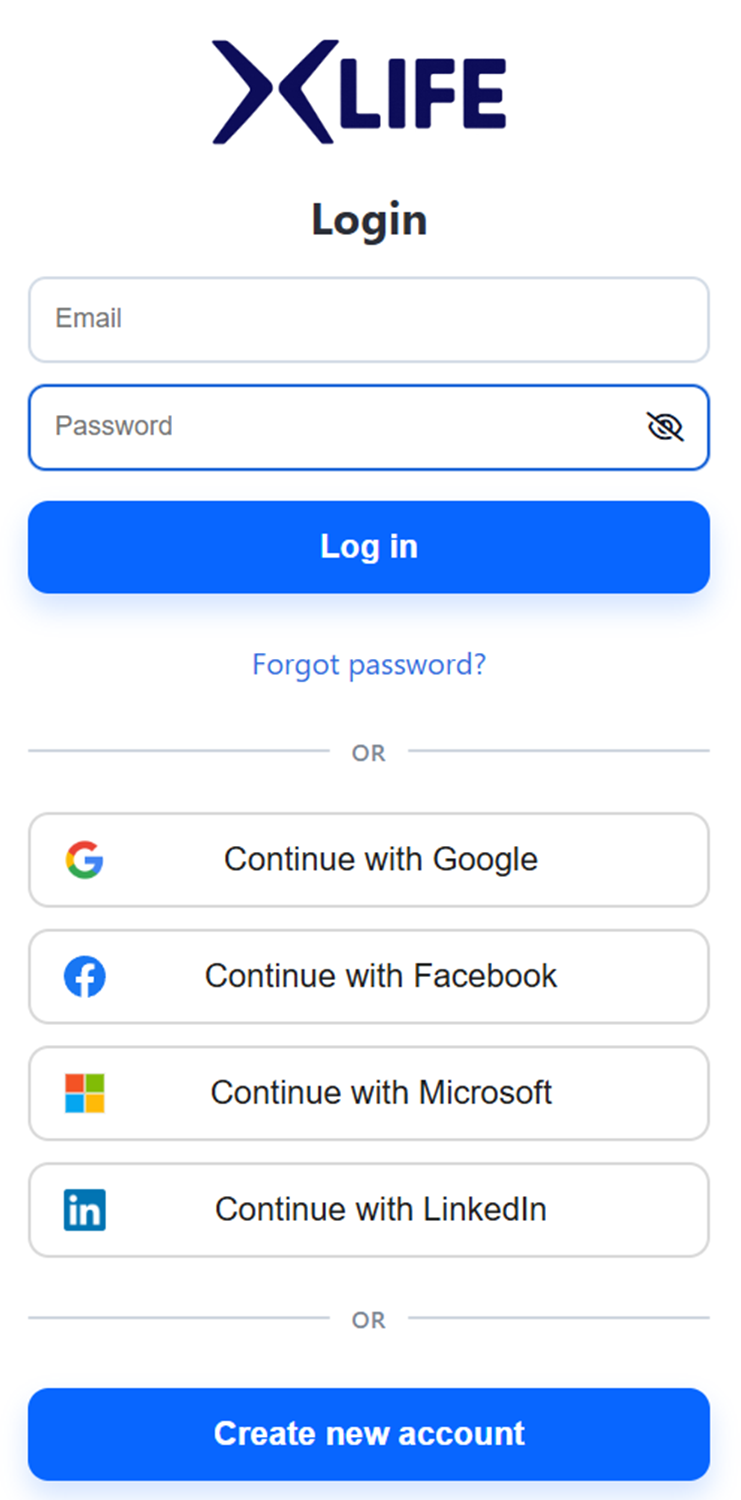Click the Email placeholder text
The image size is (741, 1500).
(x=89, y=319)
